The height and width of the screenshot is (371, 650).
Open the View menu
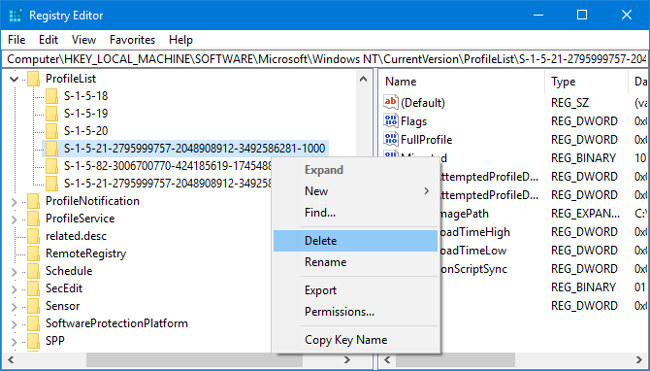click(x=84, y=40)
